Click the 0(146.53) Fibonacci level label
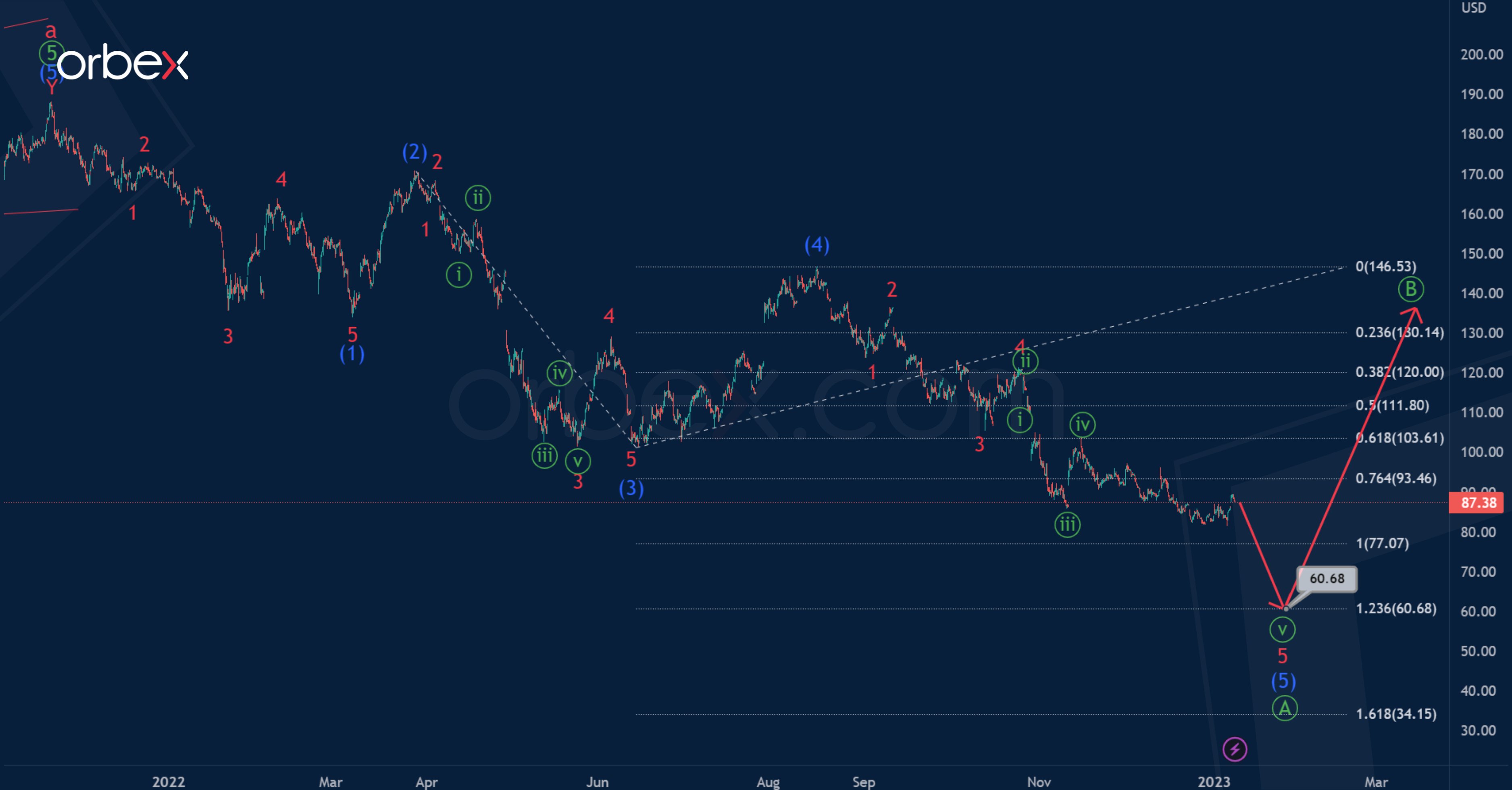The width and height of the screenshot is (1512, 790). 1385,267
